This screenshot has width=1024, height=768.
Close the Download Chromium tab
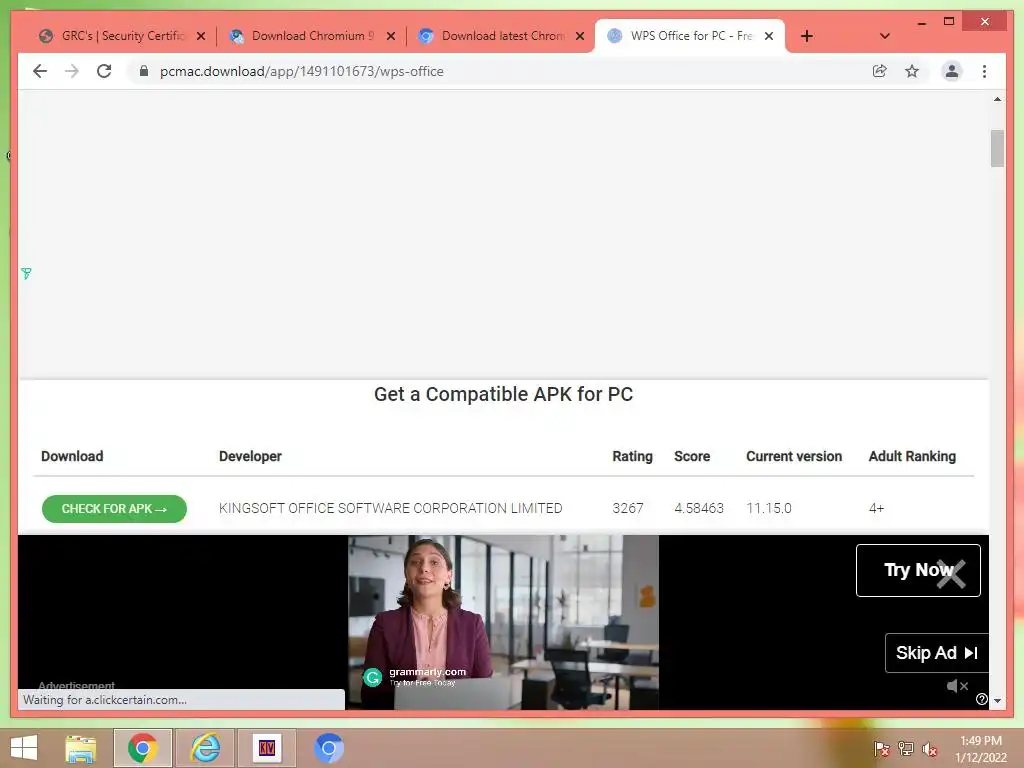pos(391,36)
